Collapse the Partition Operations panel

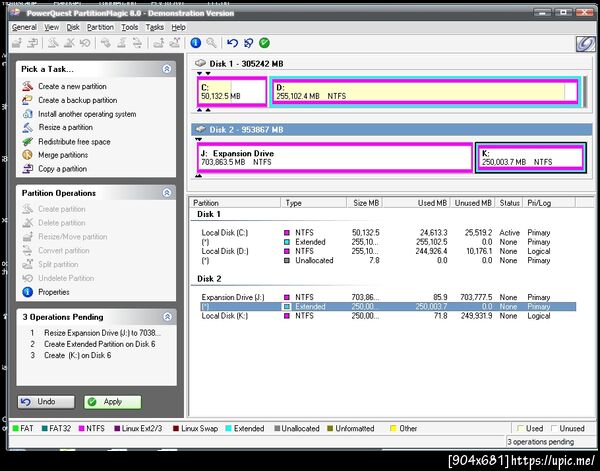(x=167, y=192)
